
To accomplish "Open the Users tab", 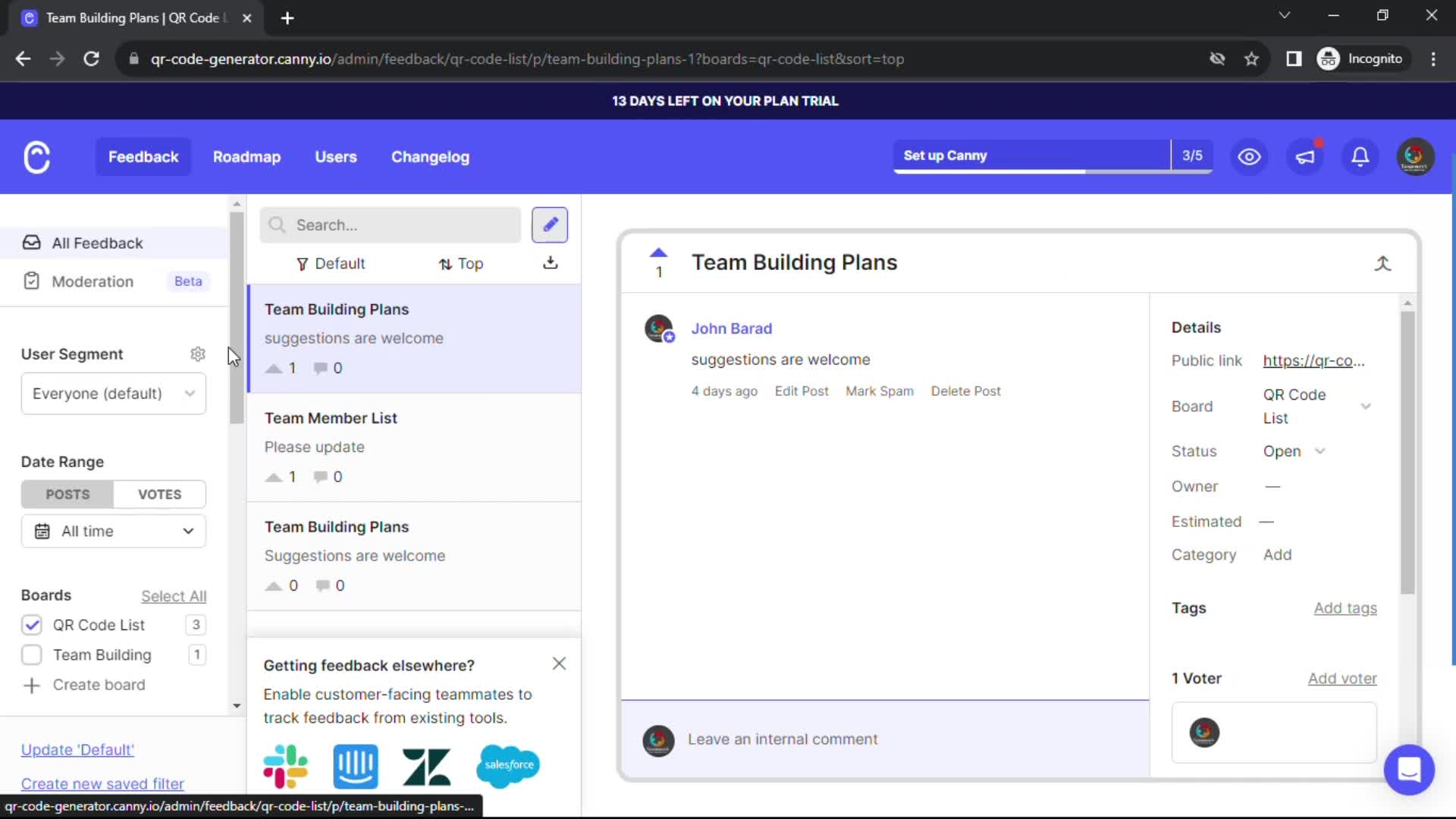I will pos(336,157).
